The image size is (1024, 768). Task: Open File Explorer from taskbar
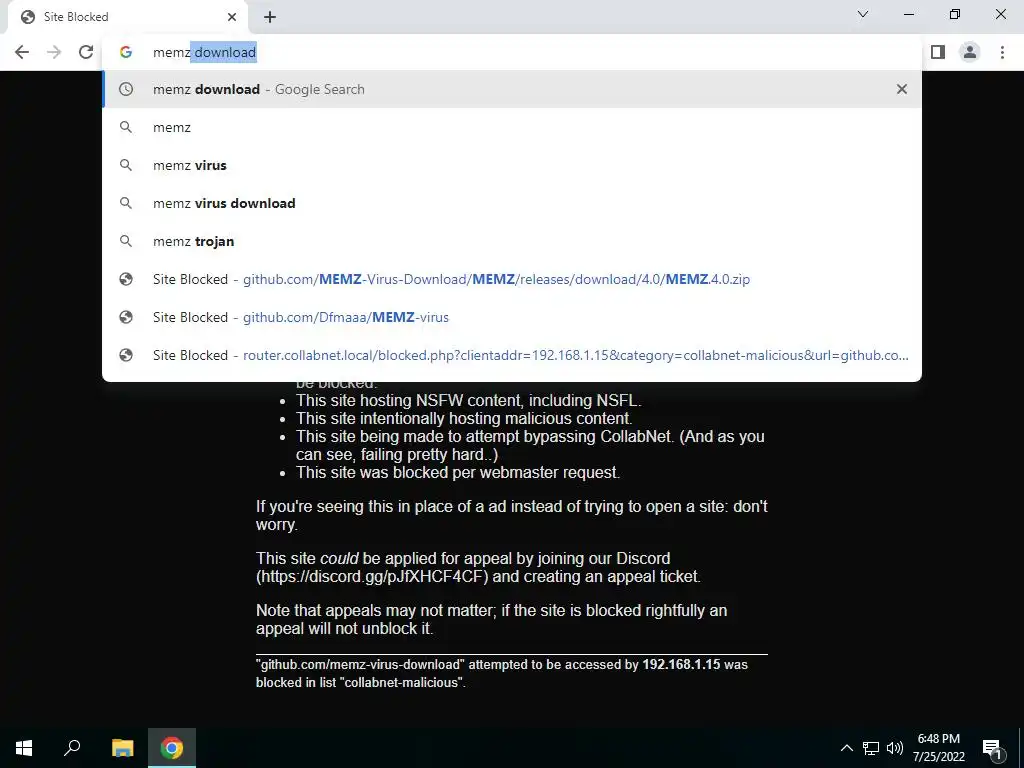122,748
